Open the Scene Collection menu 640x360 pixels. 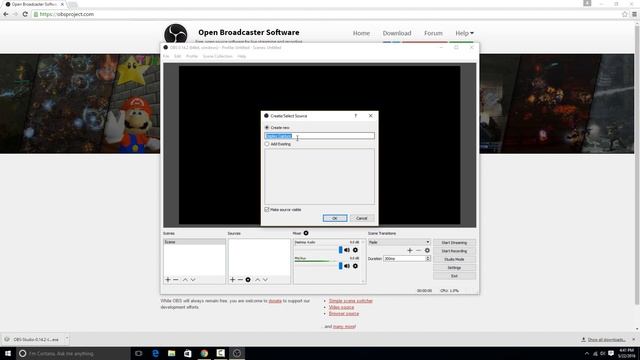tap(217, 56)
